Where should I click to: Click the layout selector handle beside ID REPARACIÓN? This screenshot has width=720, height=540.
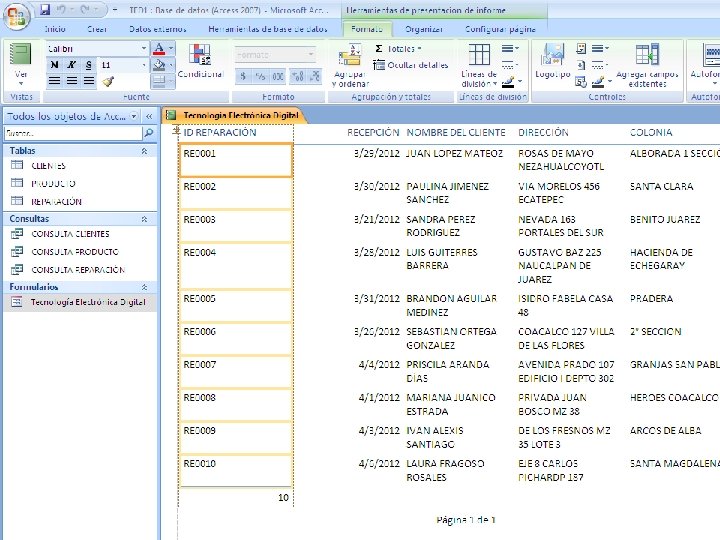[176, 132]
